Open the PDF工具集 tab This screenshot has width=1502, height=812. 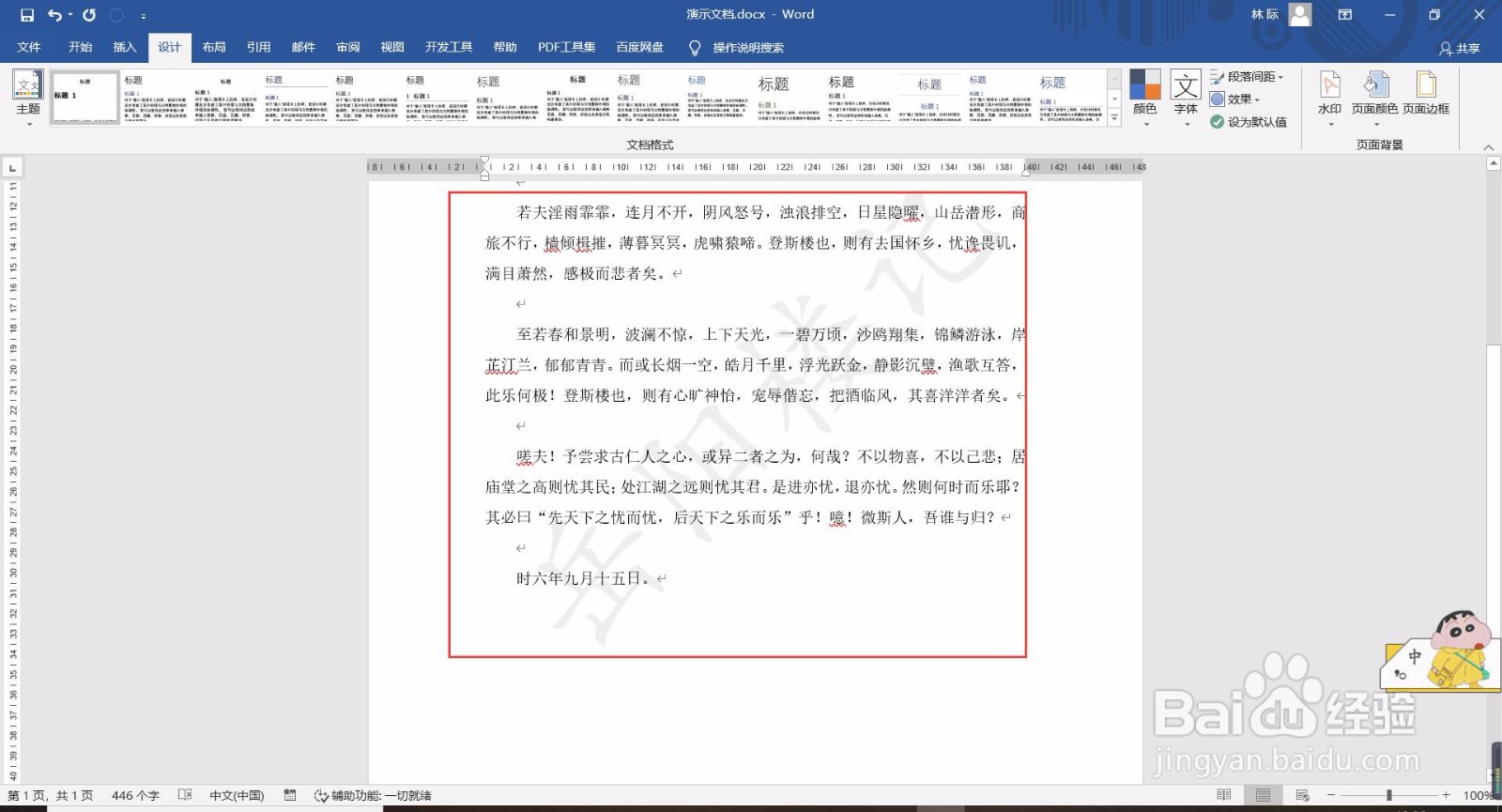coord(566,47)
